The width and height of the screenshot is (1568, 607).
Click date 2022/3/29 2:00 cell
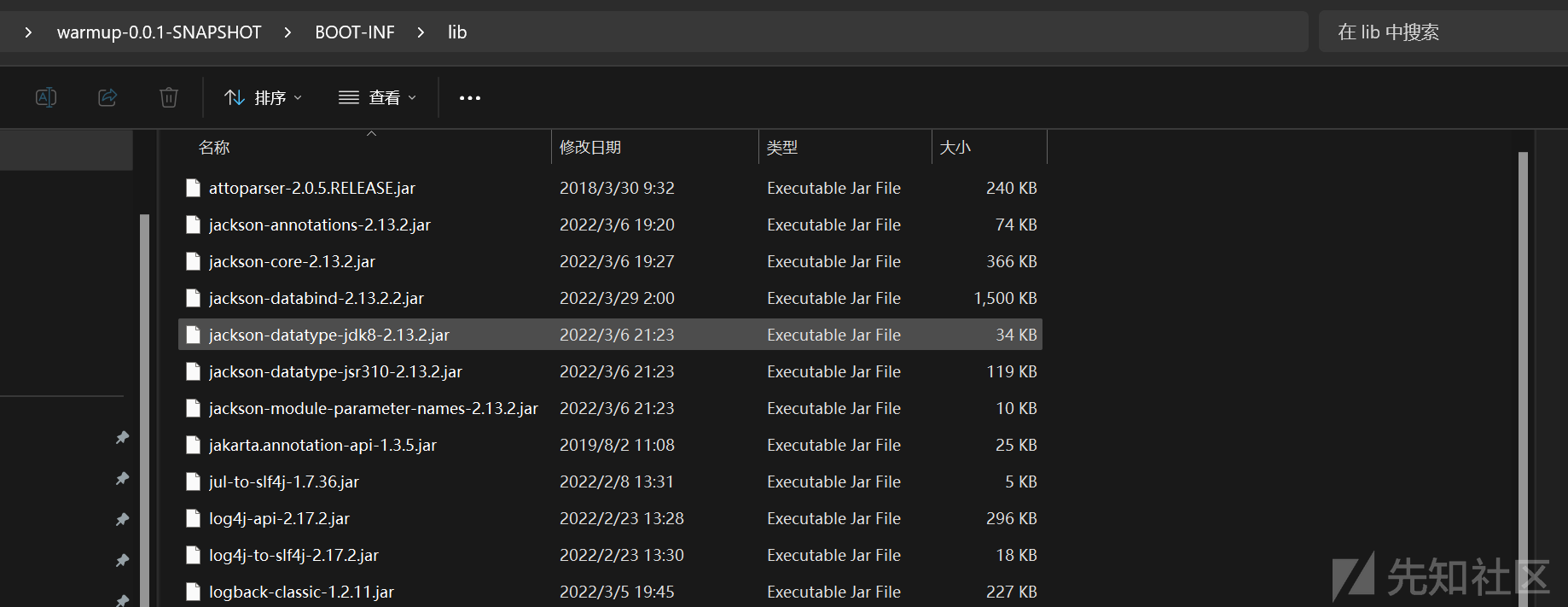617,298
